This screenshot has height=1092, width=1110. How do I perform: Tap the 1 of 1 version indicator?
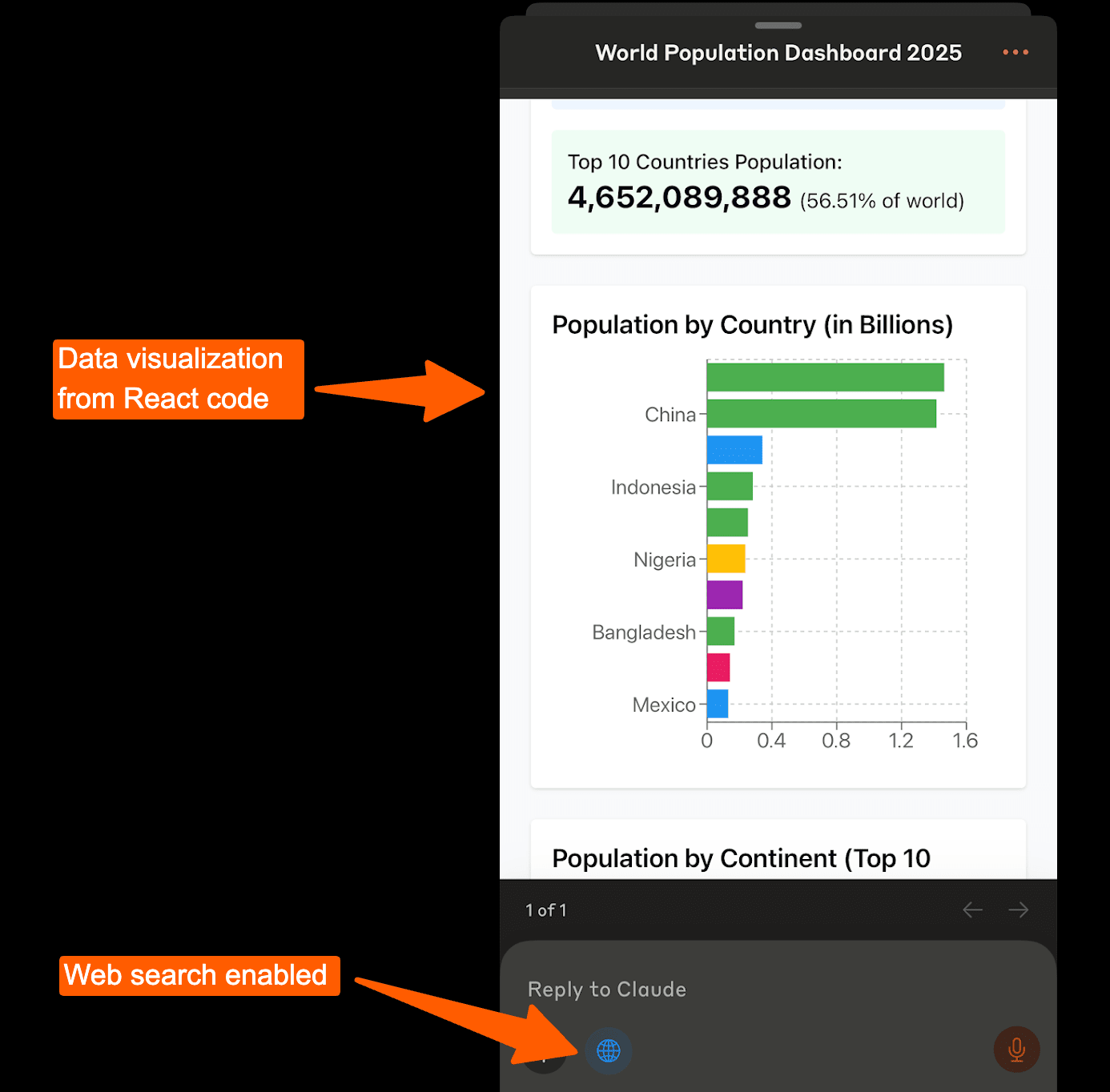[546, 910]
